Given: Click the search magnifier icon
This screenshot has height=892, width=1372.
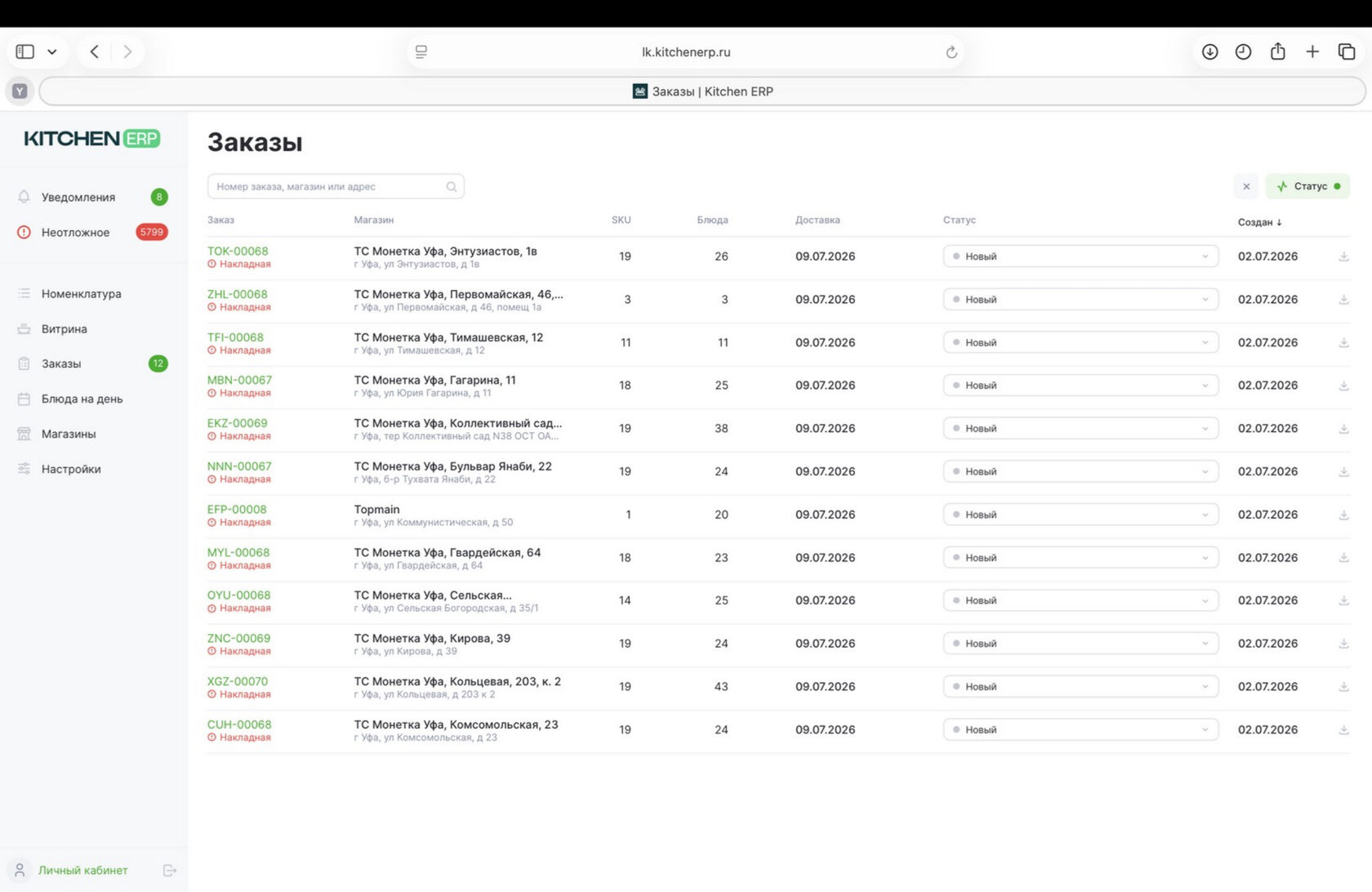Looking at the screenshot, I should click(452, 187).
